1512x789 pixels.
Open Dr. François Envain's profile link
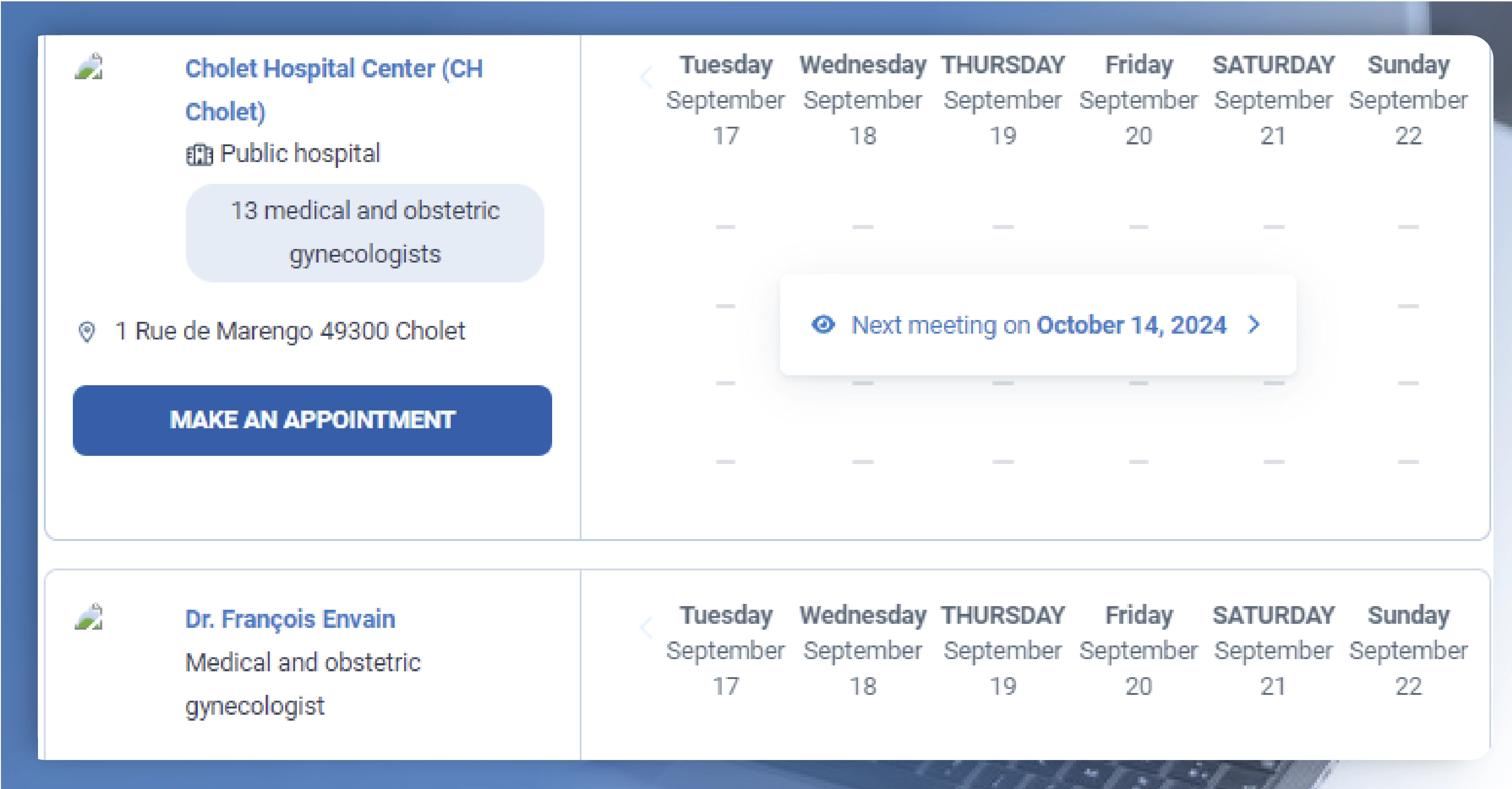pos(290,619)
